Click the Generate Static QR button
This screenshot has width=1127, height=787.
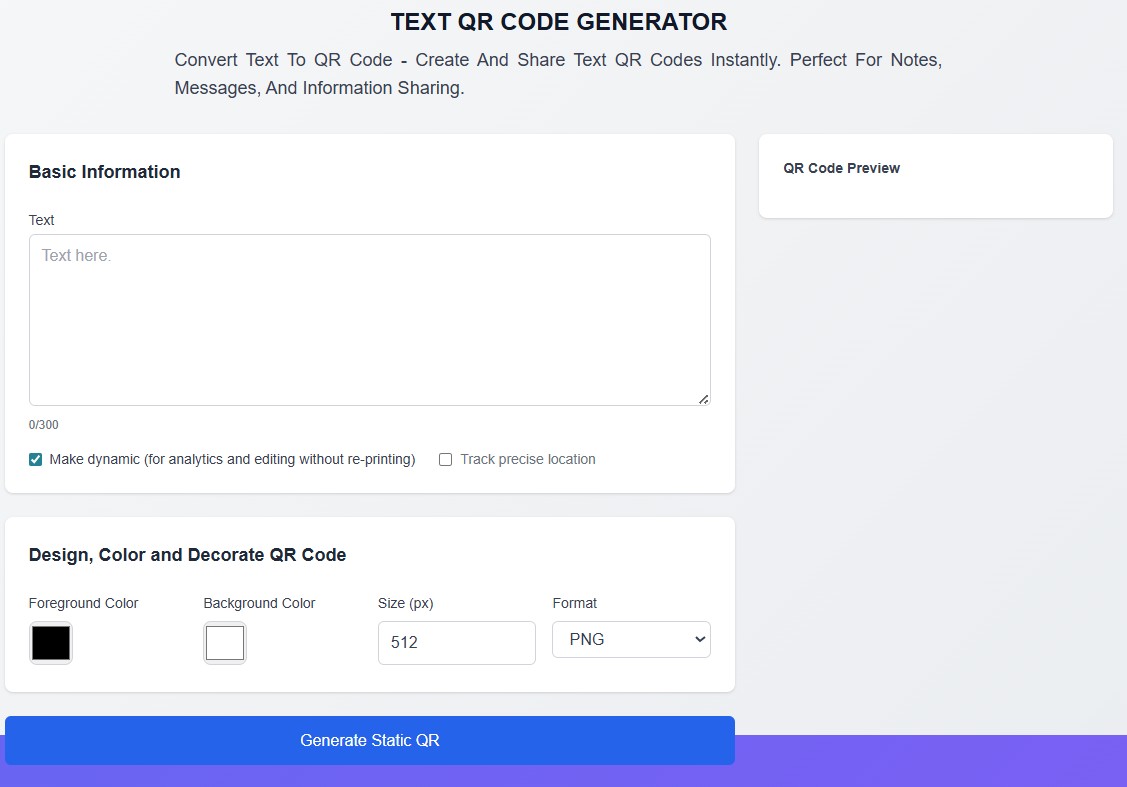(370, 740)
